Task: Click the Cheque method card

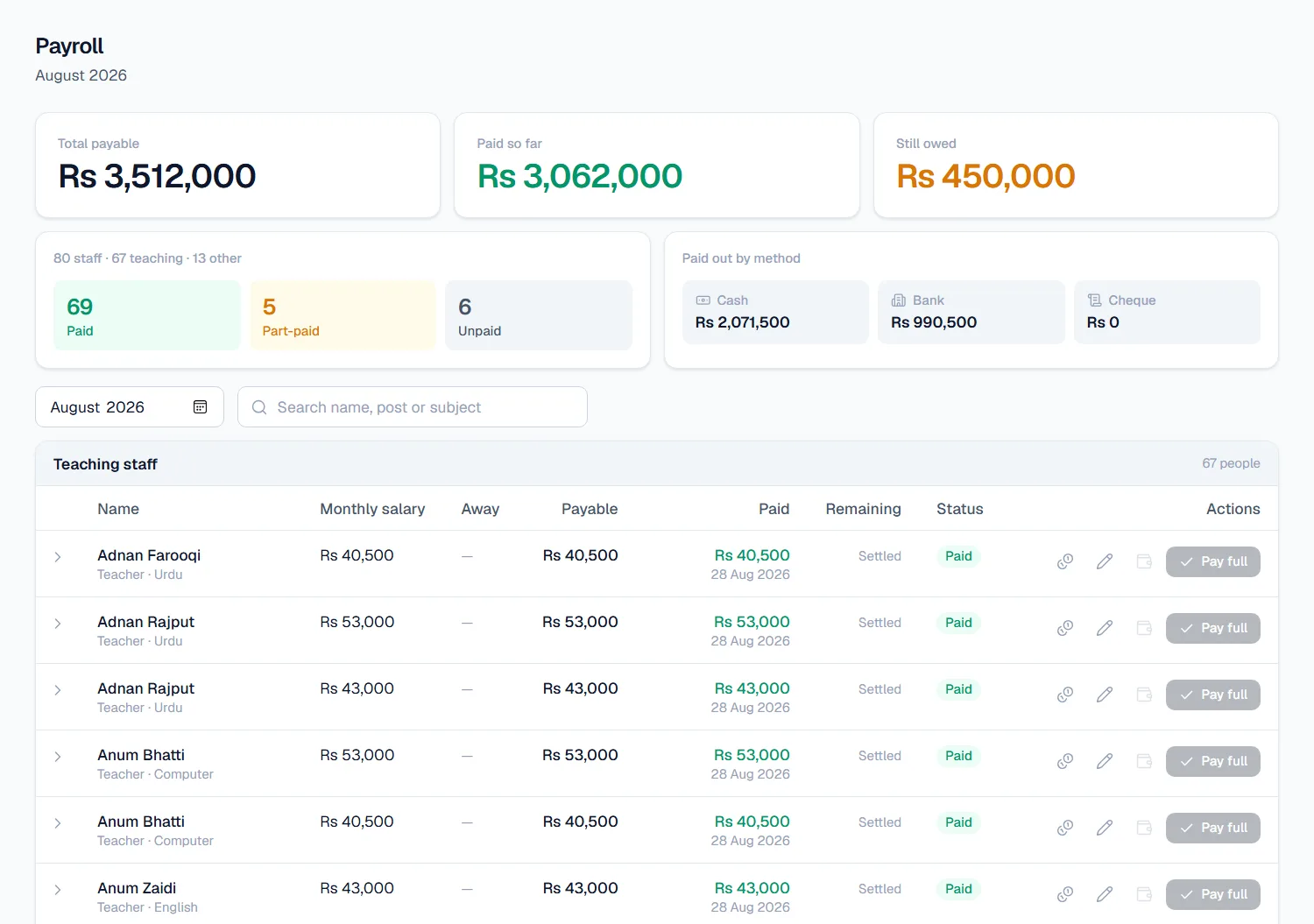Action: (x=1167, y=312)
